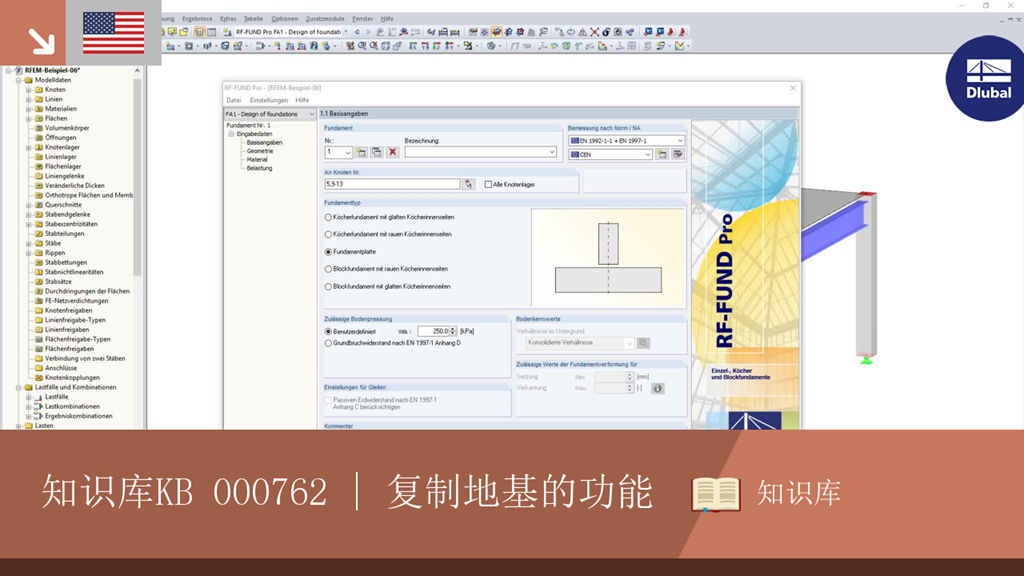Screen dimensions: 1024x576
Task: Click the highlighted results display icon in toolbar
Action: point(496,32)
